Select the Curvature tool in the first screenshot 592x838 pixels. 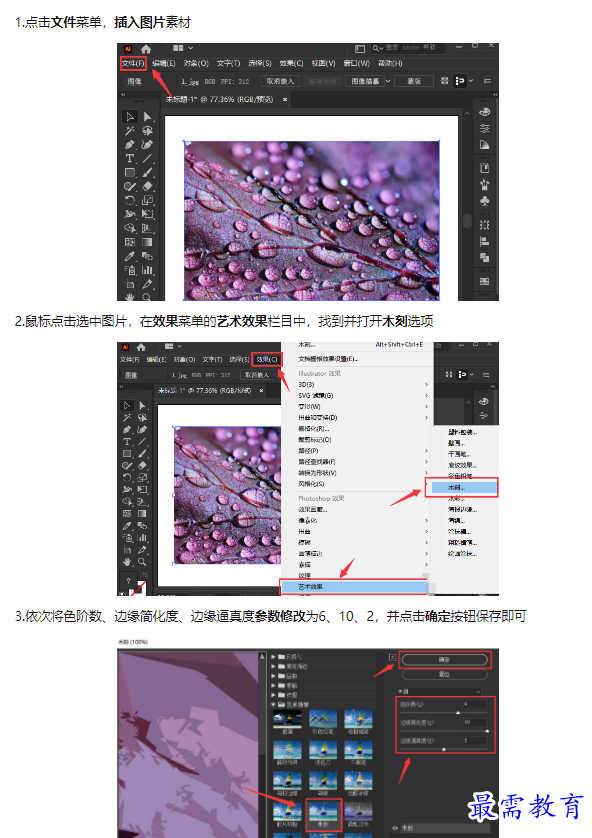click(147, 144)
